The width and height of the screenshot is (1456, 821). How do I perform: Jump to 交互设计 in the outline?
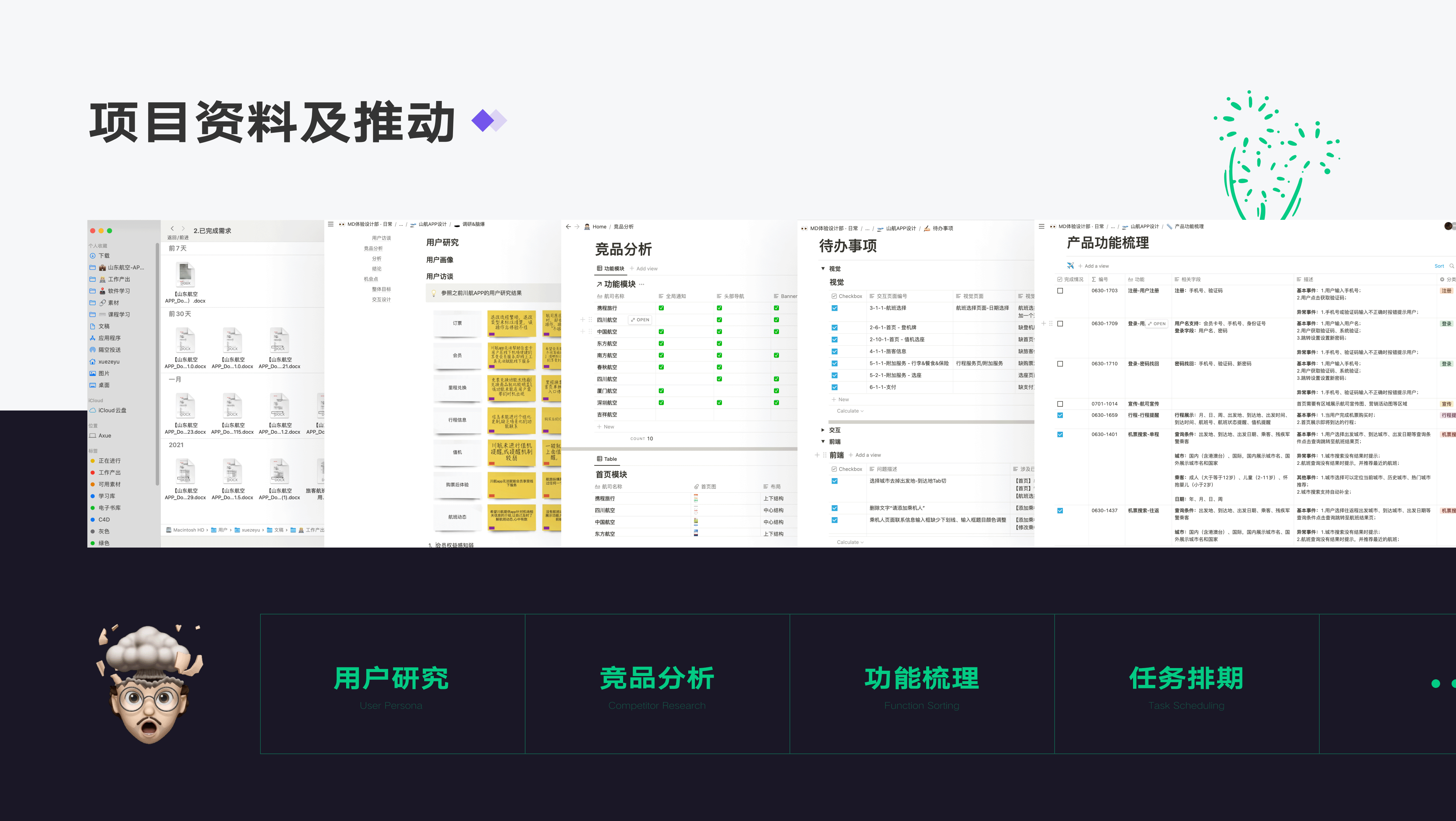pos(381,300)
